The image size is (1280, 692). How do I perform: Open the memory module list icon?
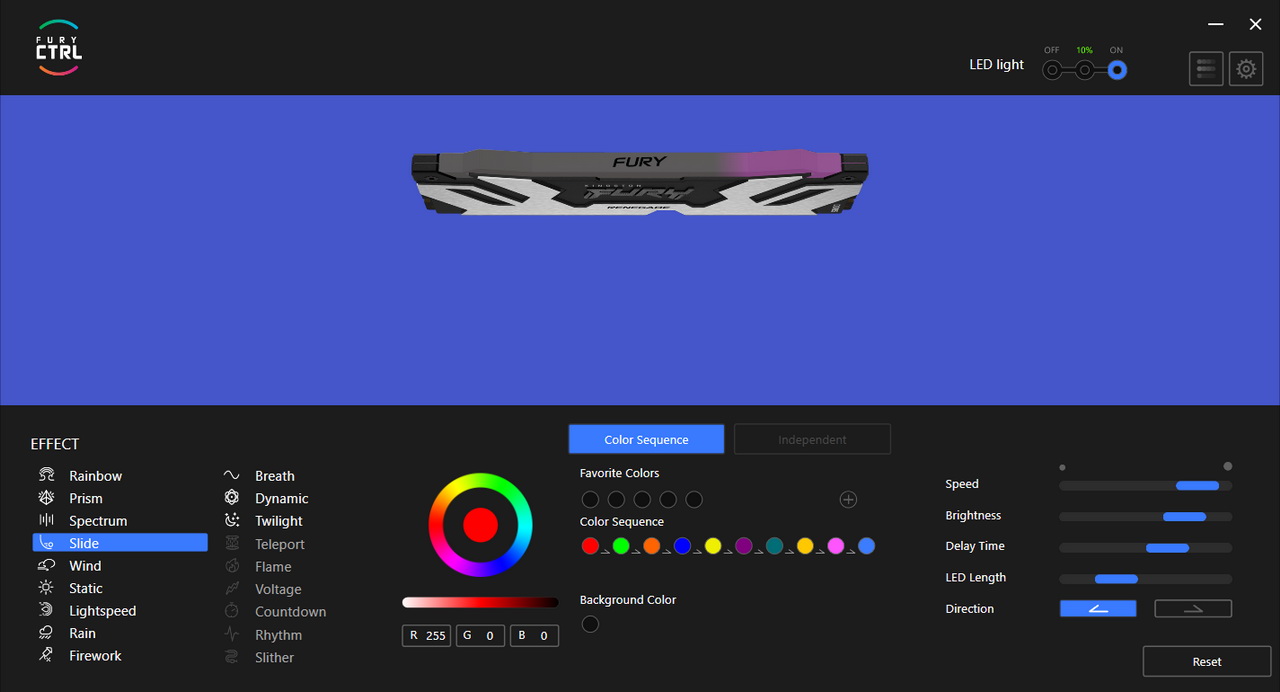[1207, 69]
